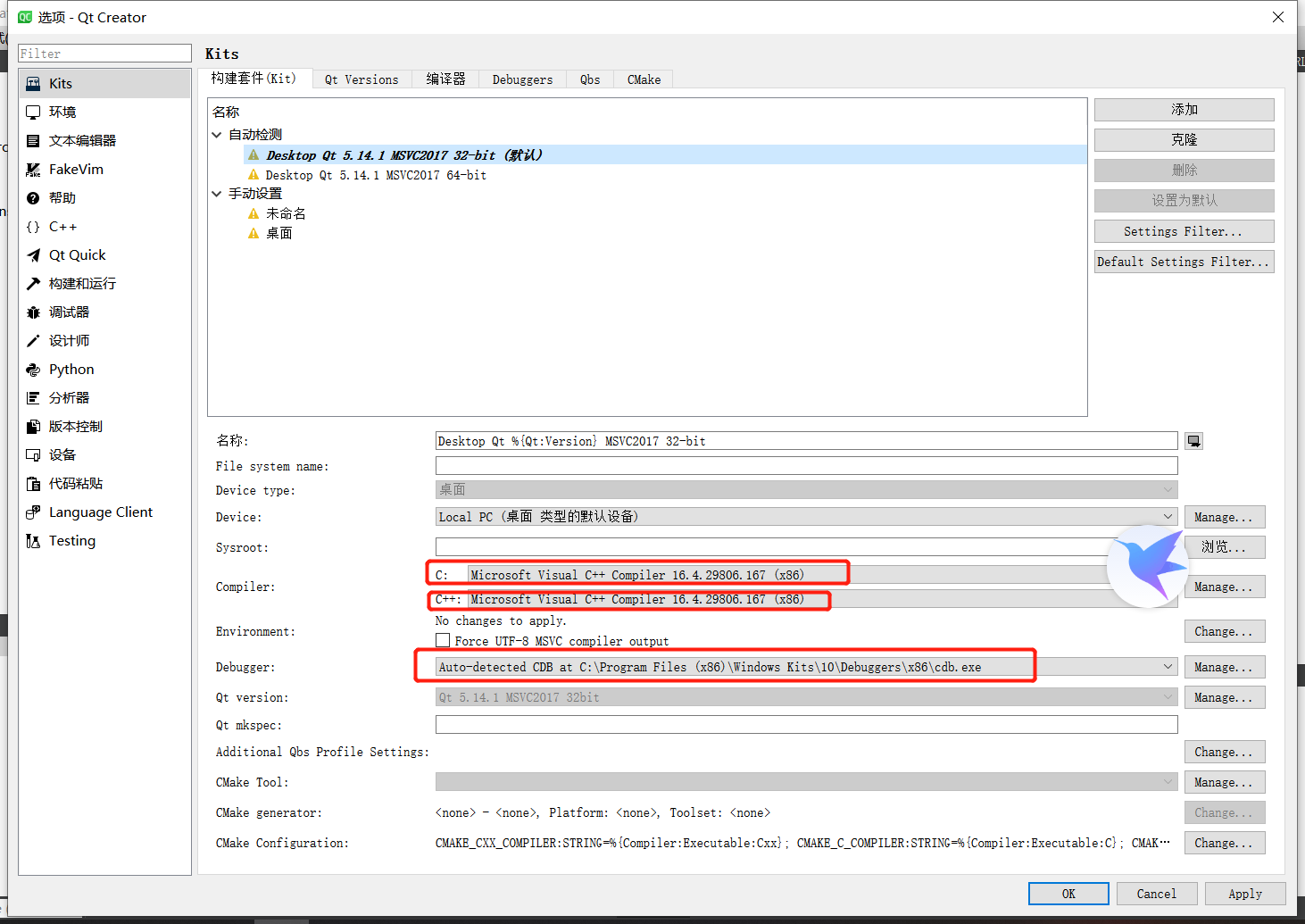Collapse the 自动检测 kit group

217,135
